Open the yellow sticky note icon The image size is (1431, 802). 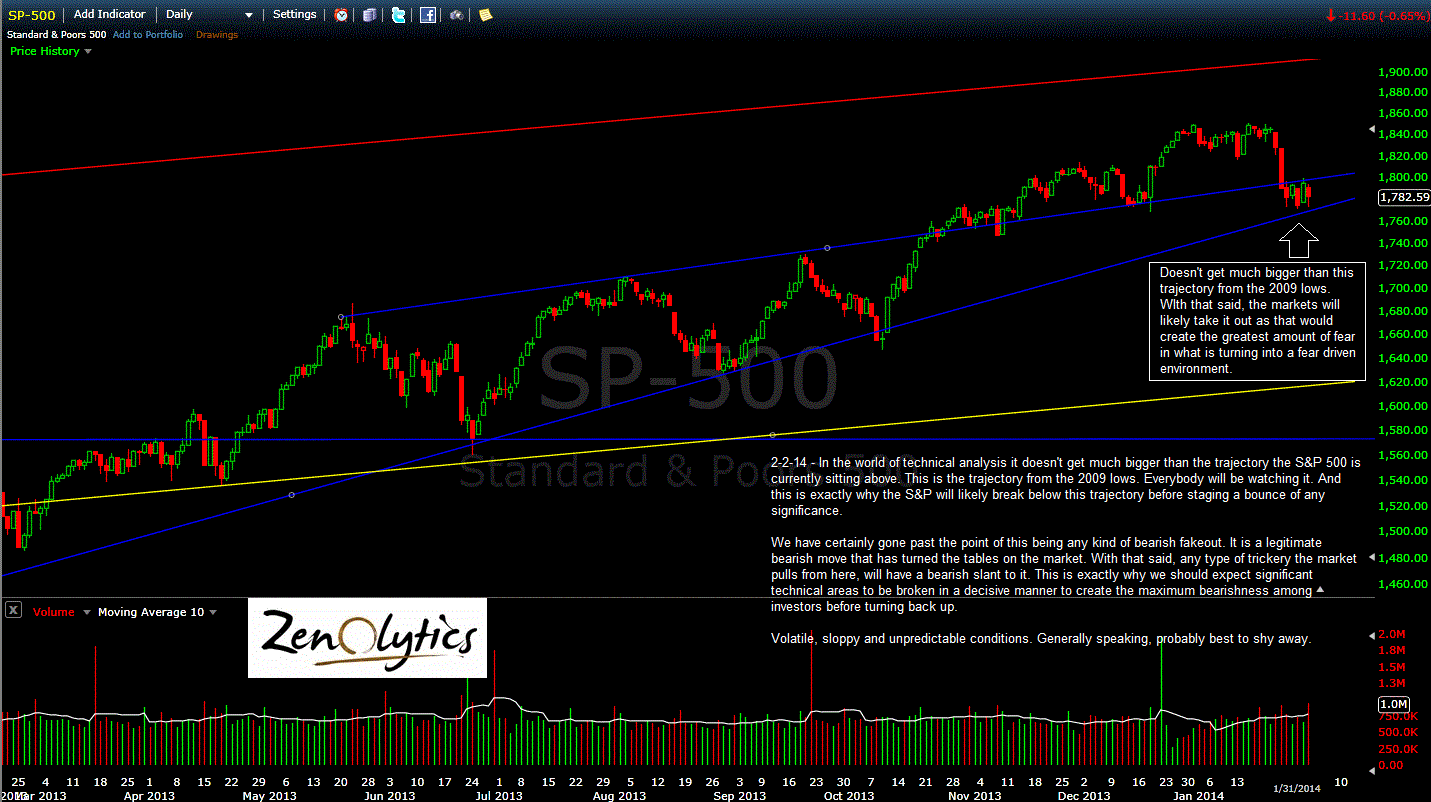coord(485,15)
